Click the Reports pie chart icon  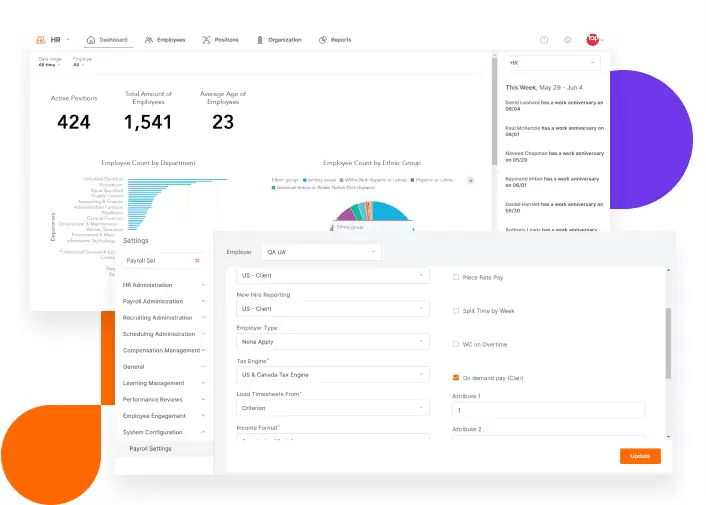tap(322, 40)
